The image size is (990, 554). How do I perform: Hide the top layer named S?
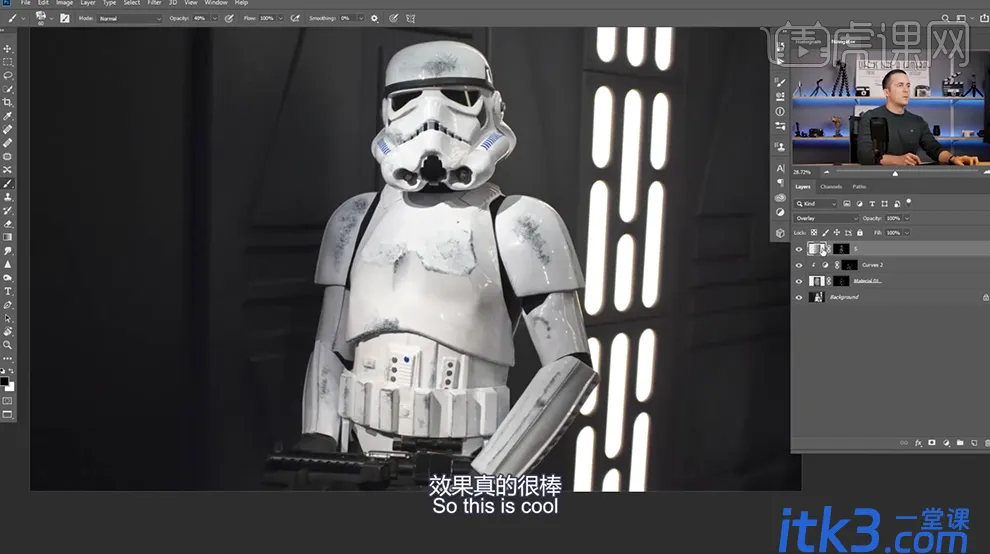click(x=799, y=249)
